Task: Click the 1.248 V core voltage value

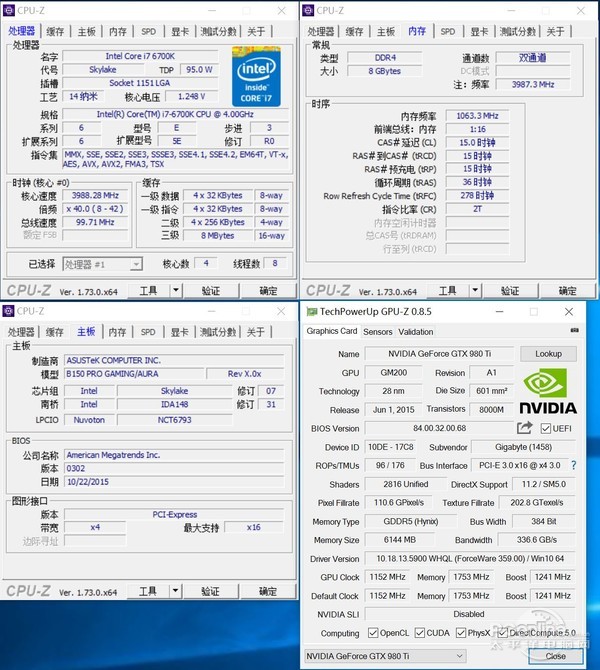Action: click(x=191, y=97)
